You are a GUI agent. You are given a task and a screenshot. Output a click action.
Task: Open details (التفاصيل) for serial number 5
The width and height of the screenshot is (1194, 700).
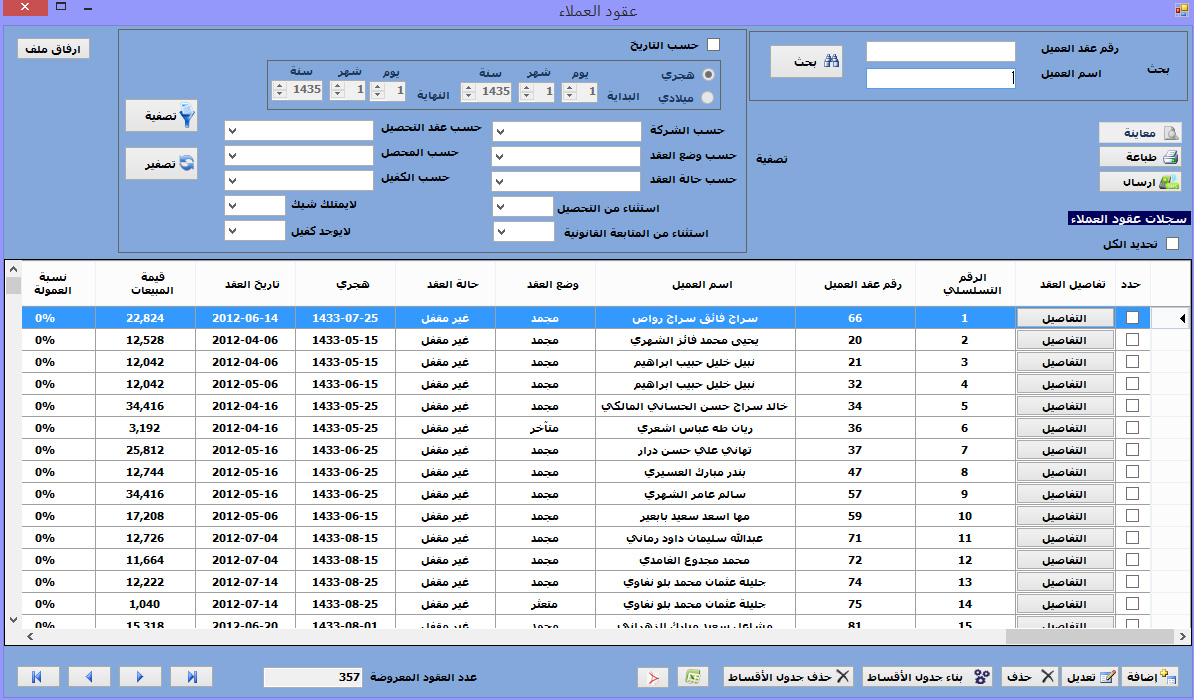coord(1064,407)
